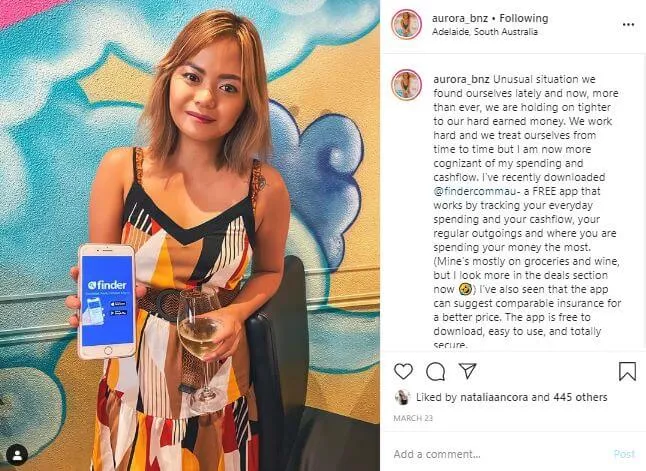Open aurora_bnz profile picture in header
This screenshot has width=646, height=471.
pyautogui.click(x=406, y=24)
